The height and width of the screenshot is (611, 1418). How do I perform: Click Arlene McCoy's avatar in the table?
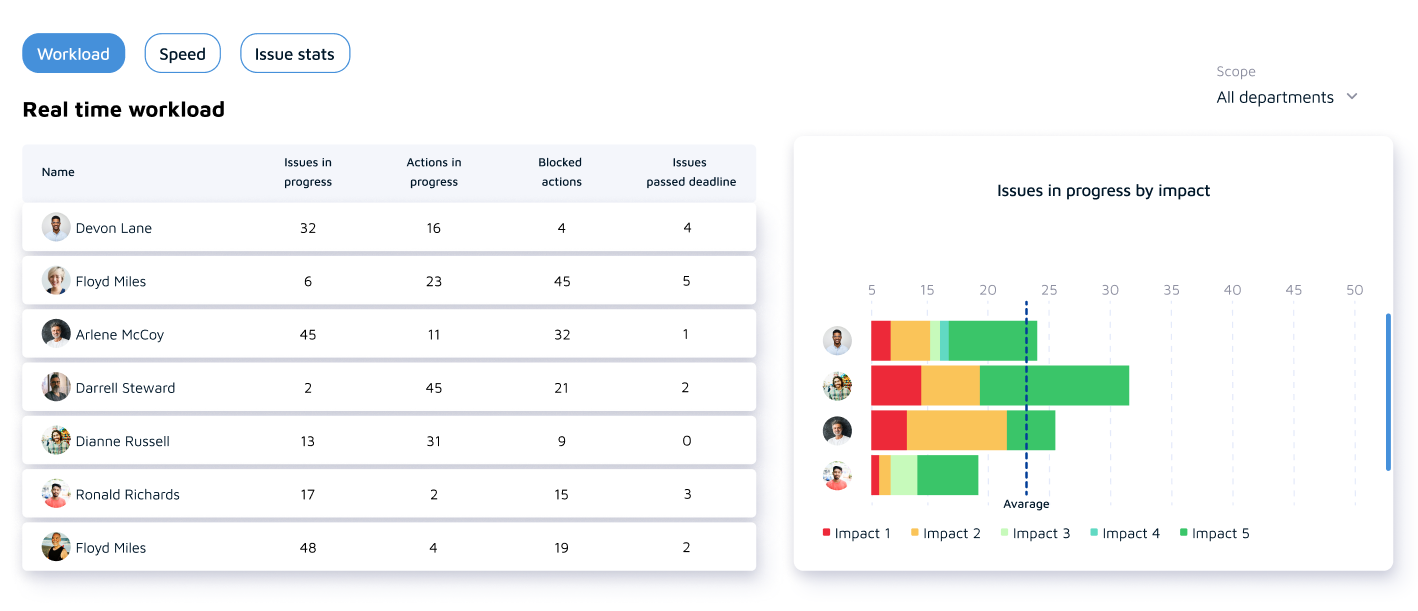point(56,334)
